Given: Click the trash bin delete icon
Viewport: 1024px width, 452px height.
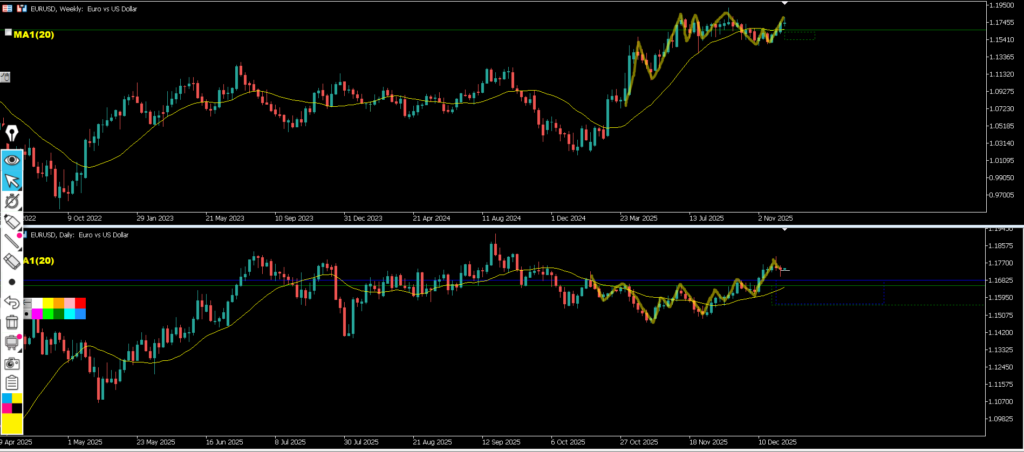Looking at the screenshot, I should pos(12,321).
